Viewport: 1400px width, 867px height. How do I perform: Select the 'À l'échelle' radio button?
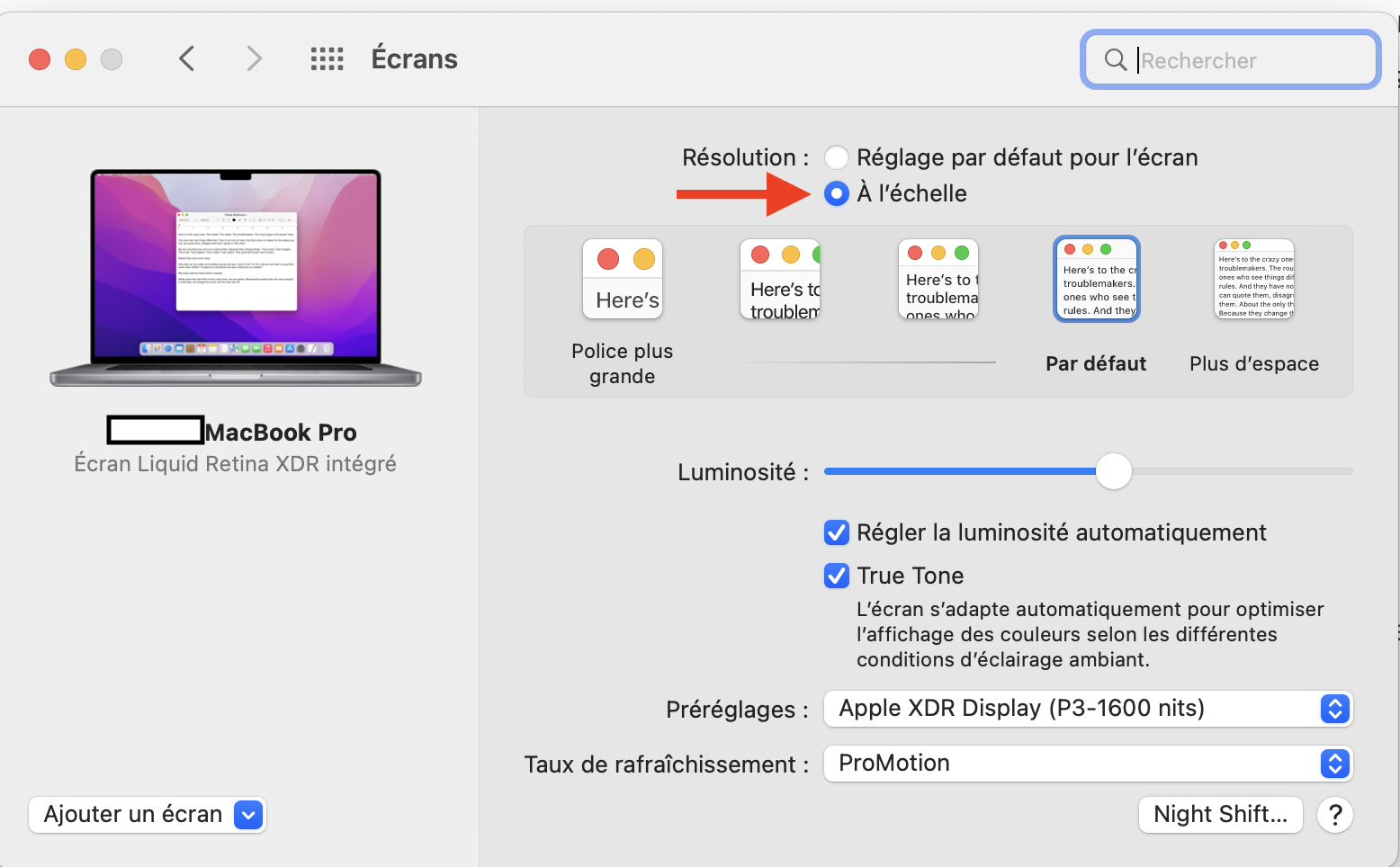click(837, 193)
